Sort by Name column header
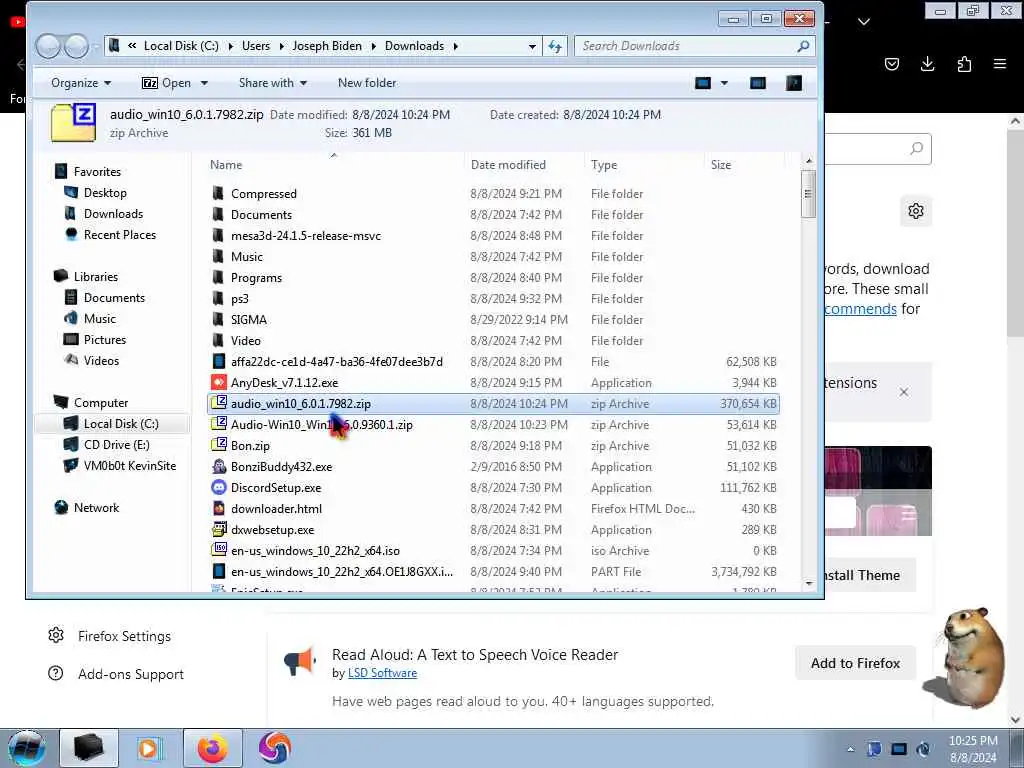 tap(226, 165)
